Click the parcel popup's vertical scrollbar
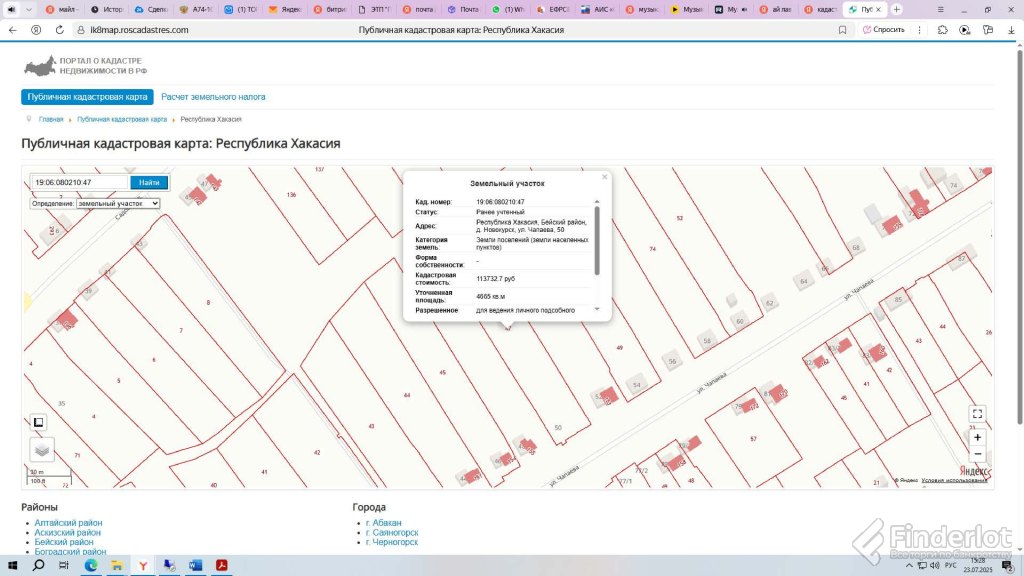Image resolution: width=1024 pixels, height=576 pixels. (597, 240)
